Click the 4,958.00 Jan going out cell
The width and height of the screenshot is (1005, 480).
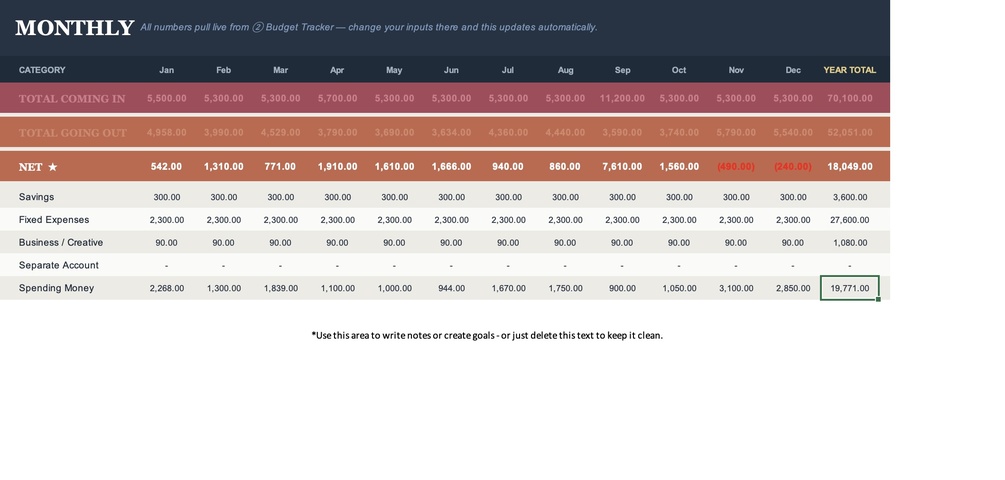167,133
